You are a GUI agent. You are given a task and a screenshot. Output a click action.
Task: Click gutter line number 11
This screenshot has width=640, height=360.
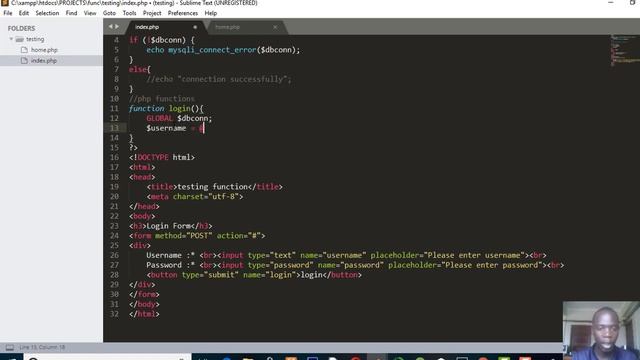point(114,109)
